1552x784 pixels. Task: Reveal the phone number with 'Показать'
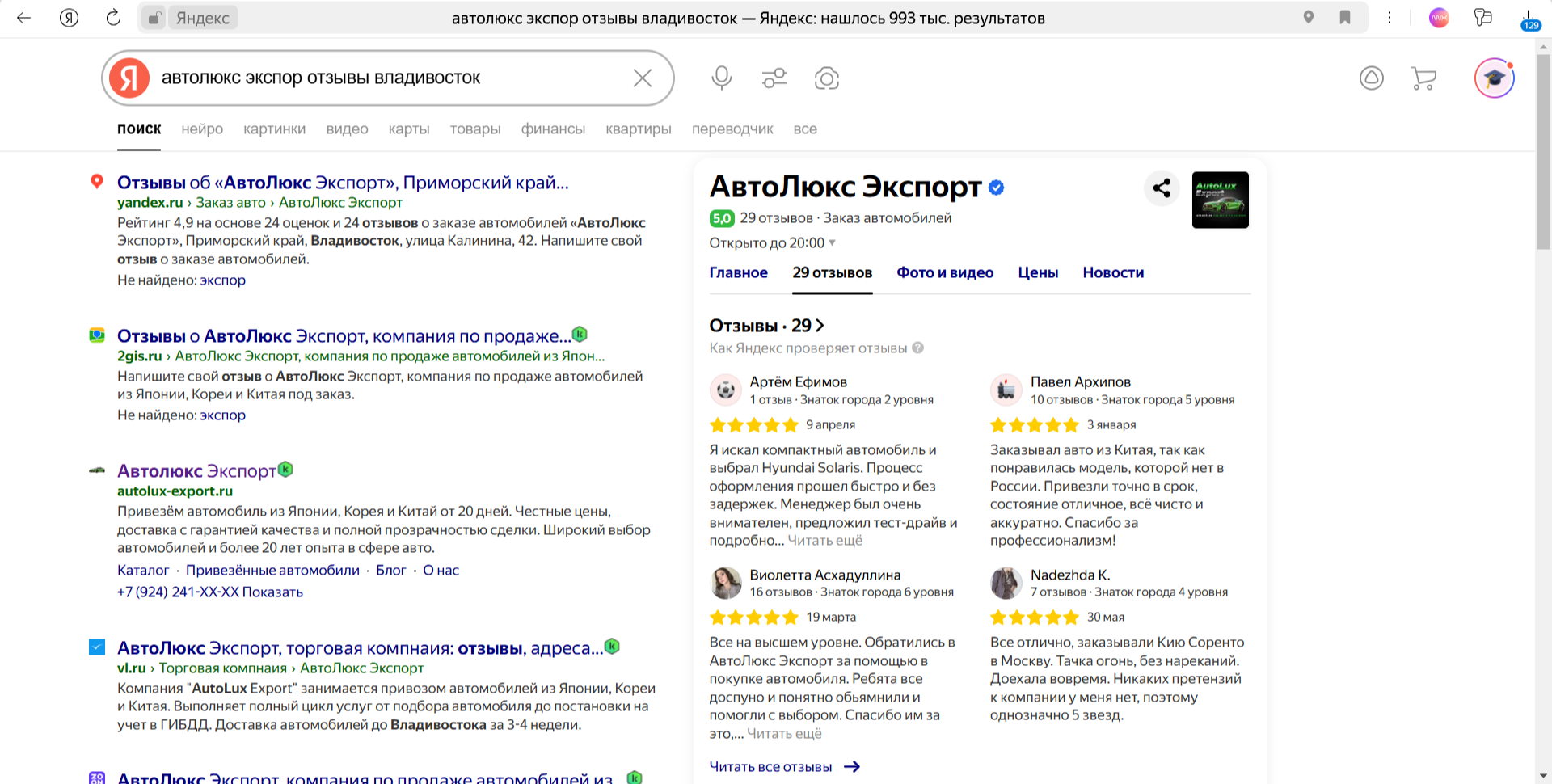coord(272,592)
